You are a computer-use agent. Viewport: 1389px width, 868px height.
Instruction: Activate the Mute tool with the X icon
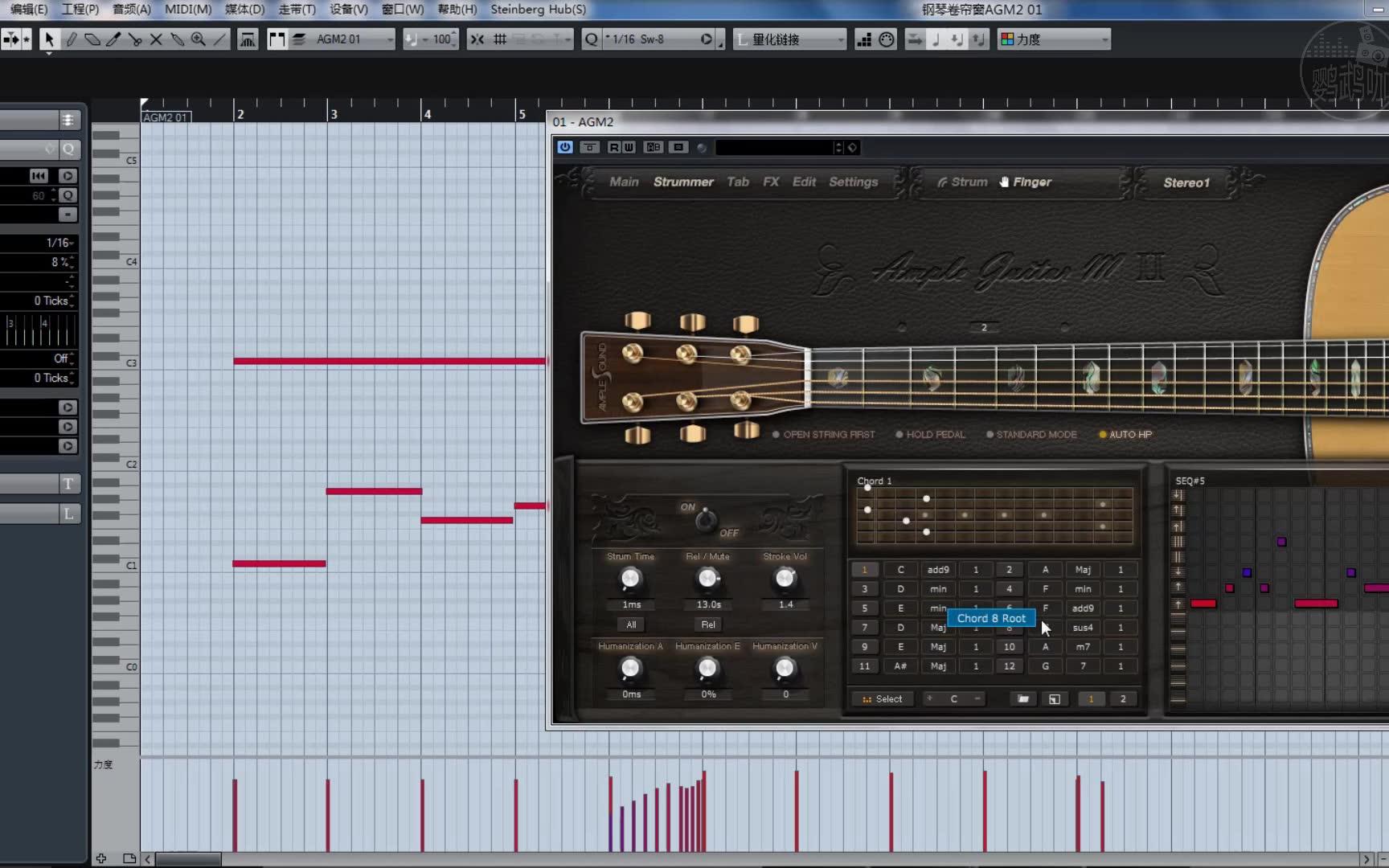[x=155, y=39]
